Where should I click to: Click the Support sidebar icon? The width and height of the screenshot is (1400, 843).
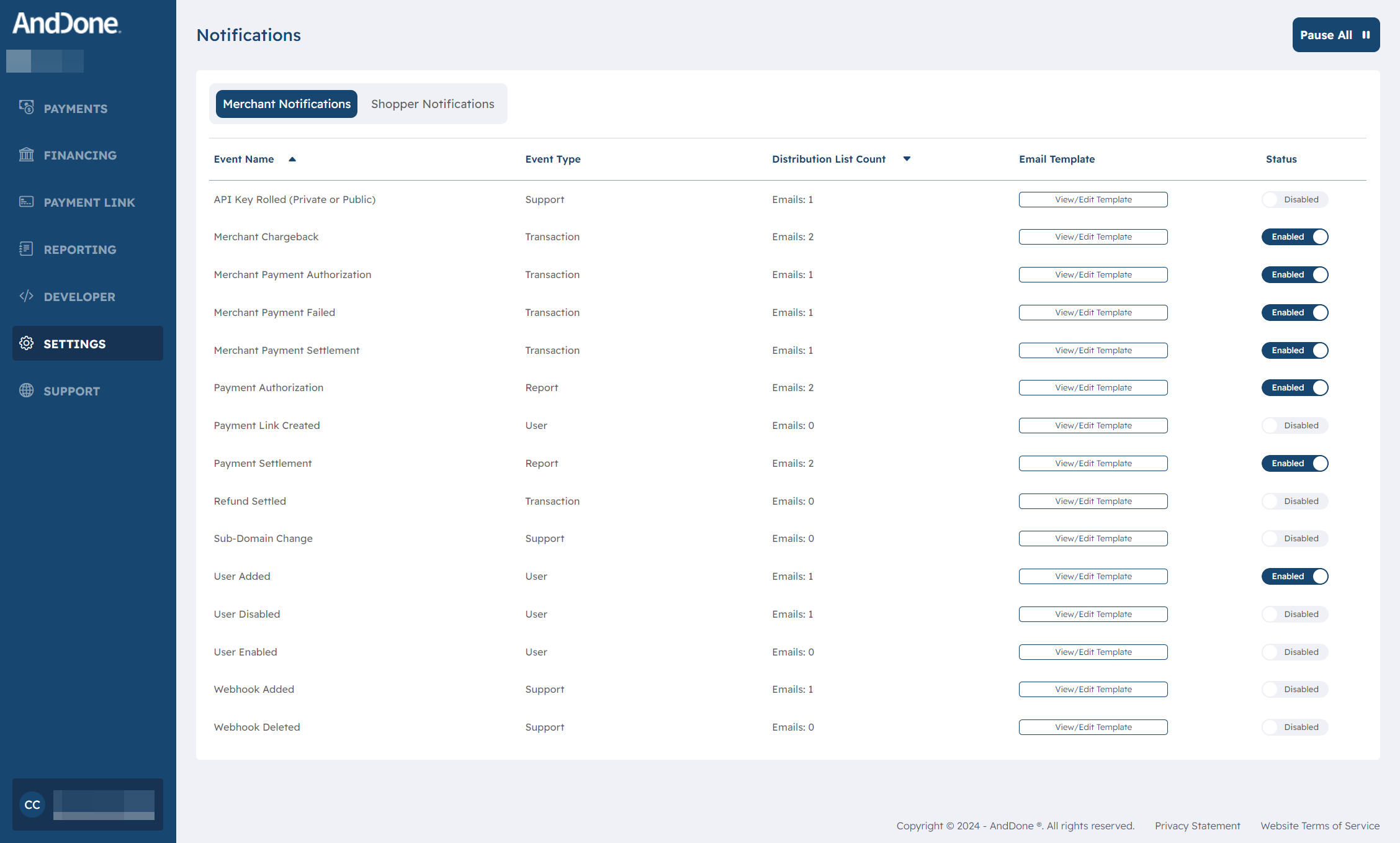27,391
